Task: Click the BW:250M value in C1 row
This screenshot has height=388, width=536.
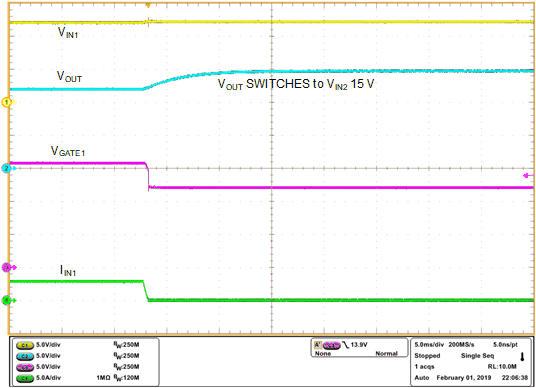Action: (x=126, y=346)
